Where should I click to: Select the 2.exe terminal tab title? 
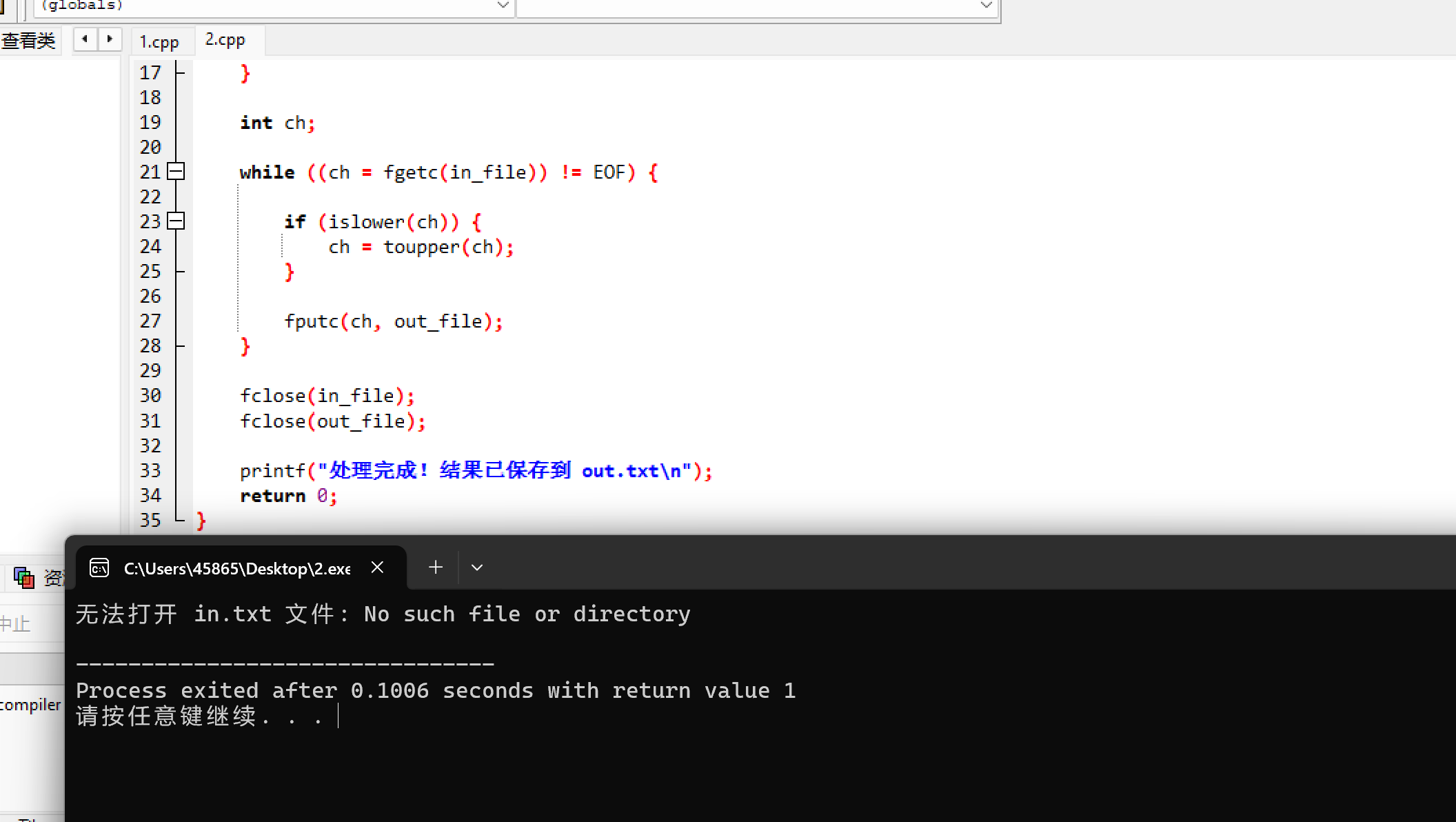[x=236, y=569]
